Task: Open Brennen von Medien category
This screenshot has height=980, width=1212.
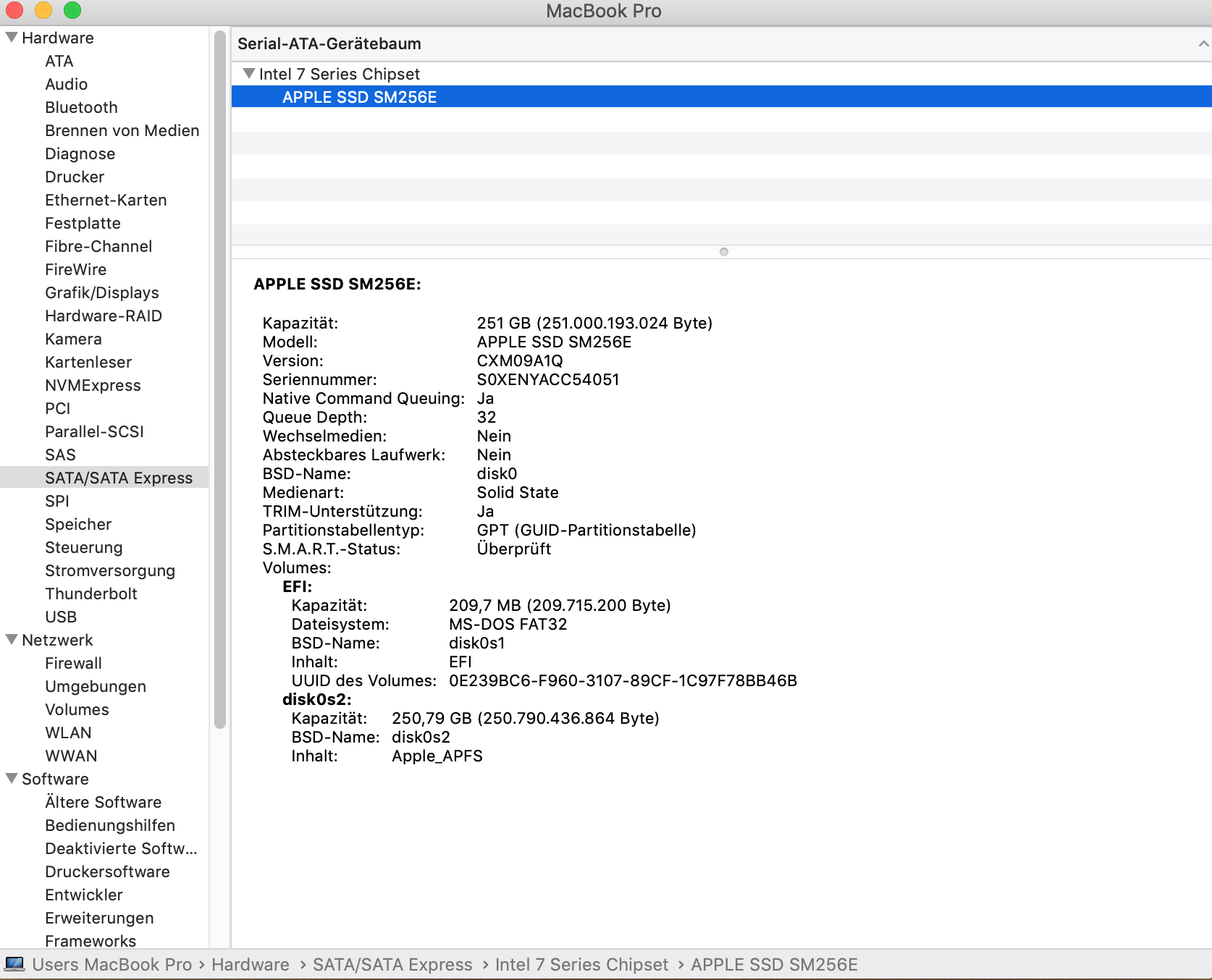Action: (122, 131)
